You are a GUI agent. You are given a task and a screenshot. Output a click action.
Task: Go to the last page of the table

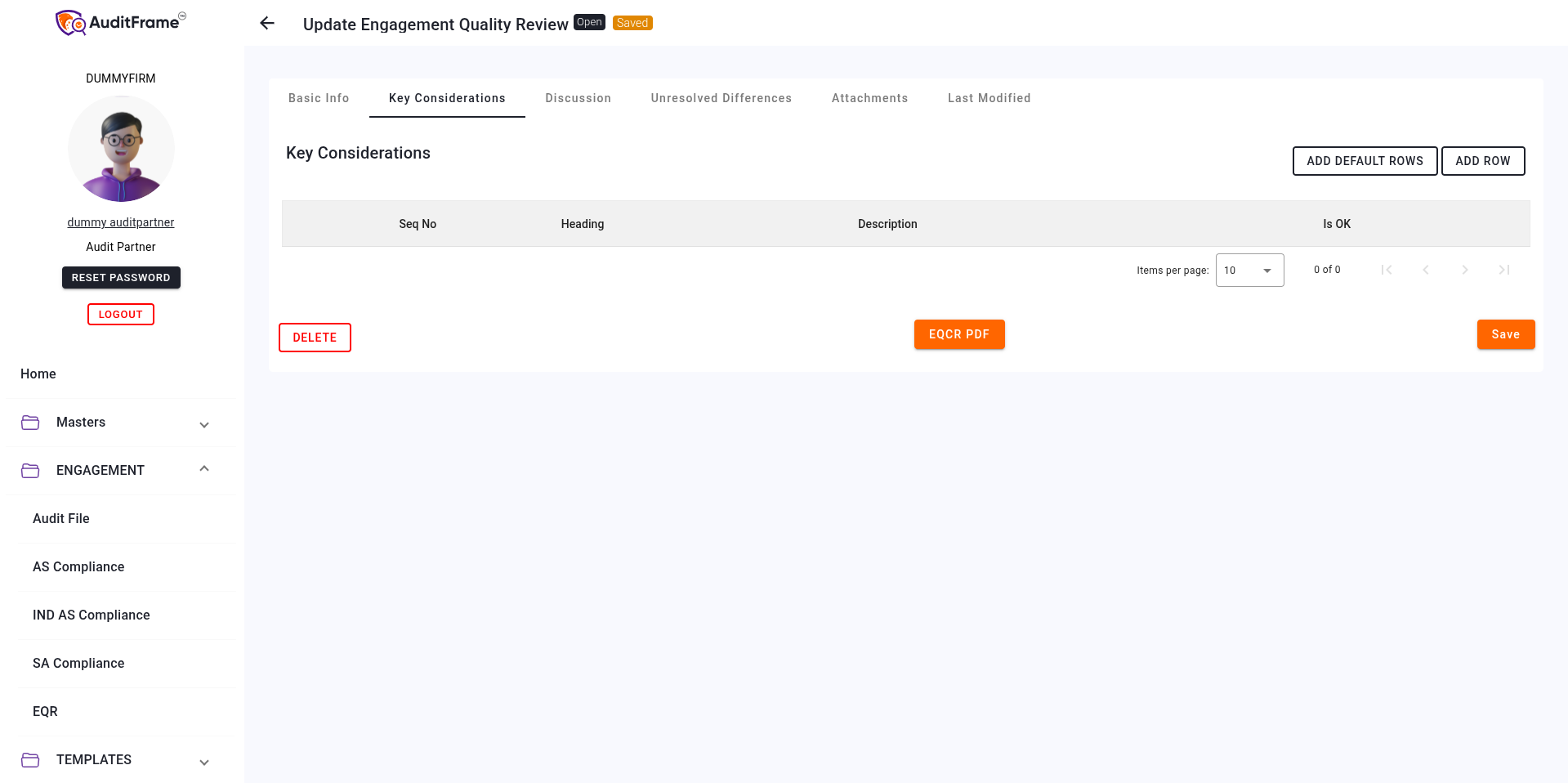[1503, 270]
